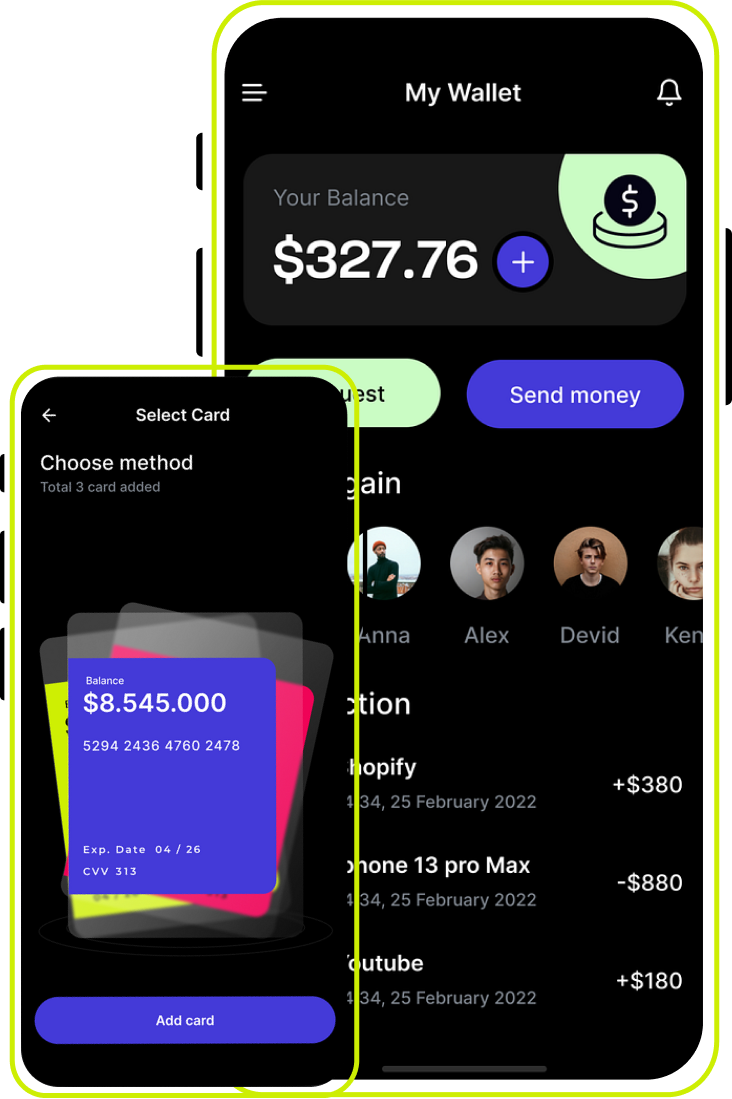The width and height of the screenshot is (732, 1099).
Task: Select the partially visible Ken avatar
Action: point(680,564)
